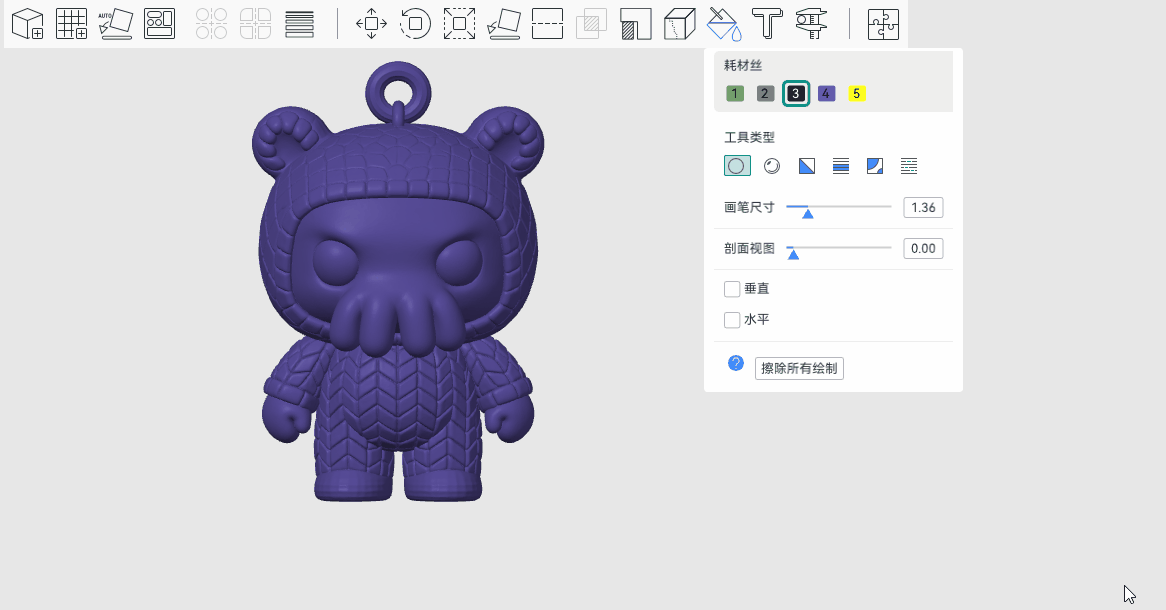Image resolution: width=1166 pixels, height=610 pixels.
Task: Pick filament 2 gray swatch
Action: (765, 94)
